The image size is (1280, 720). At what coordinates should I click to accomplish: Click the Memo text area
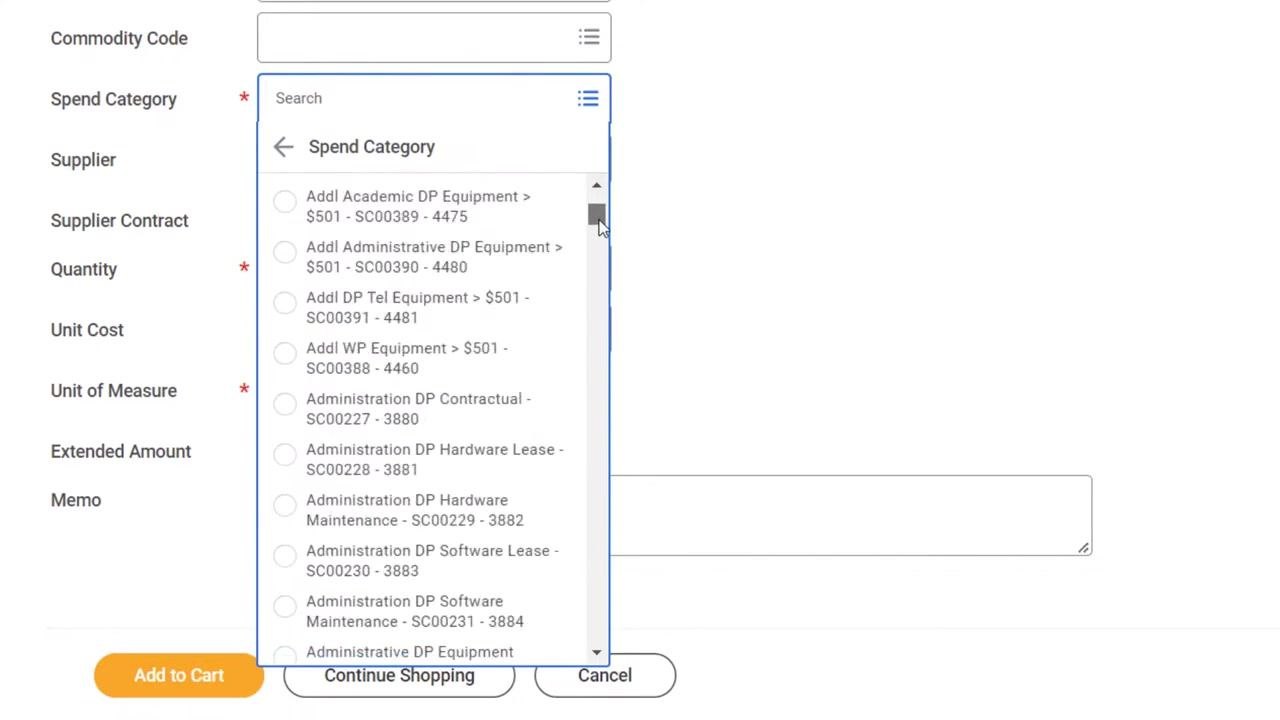pyautogui.click(x=851, y=515)
